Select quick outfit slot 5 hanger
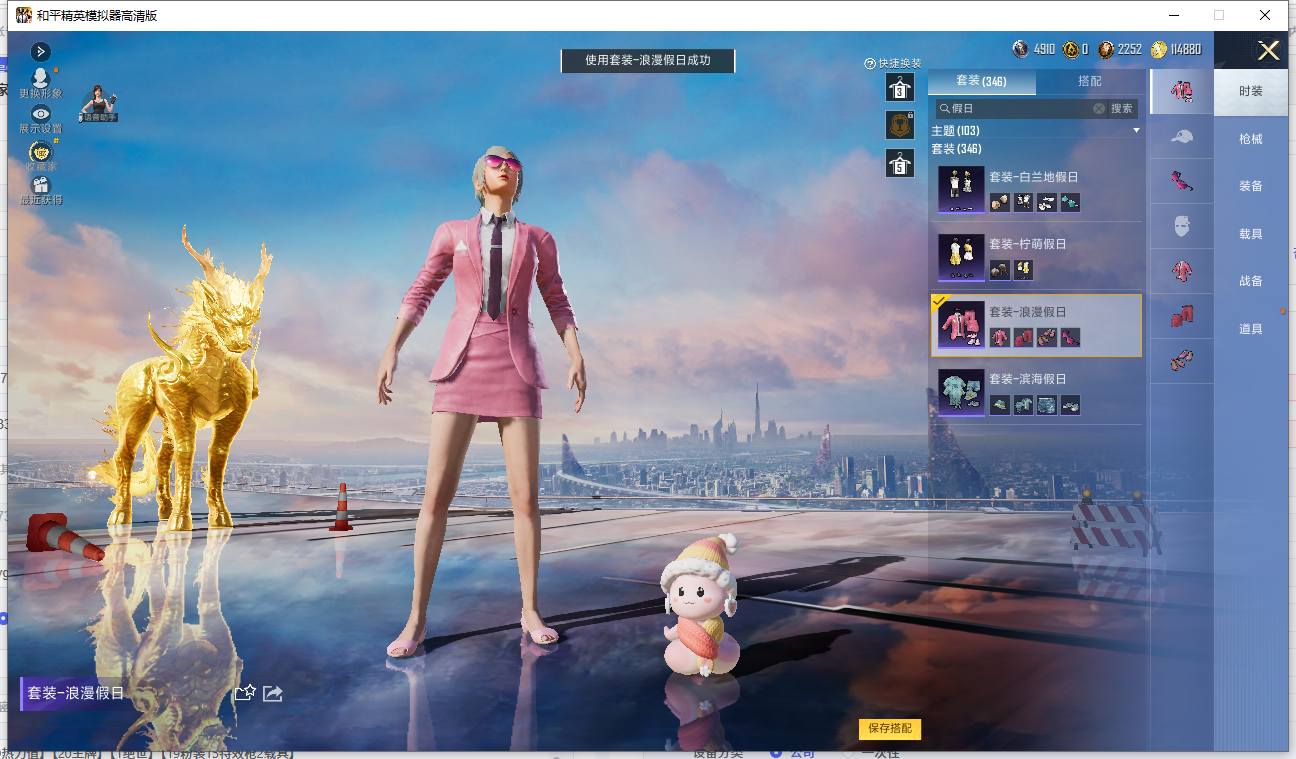Image resolution: width=1296 pixels, height=759 pixels. [900, 163]
